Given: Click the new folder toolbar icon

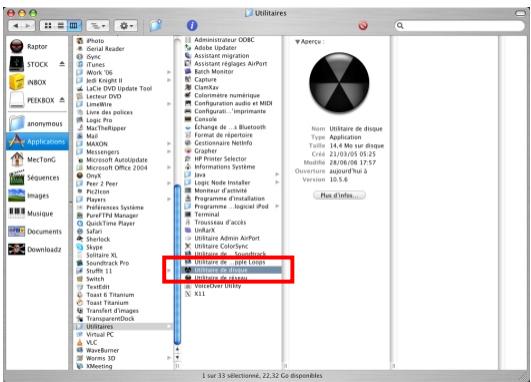Looking at the screenshot, I should click(x=155, y=25).
